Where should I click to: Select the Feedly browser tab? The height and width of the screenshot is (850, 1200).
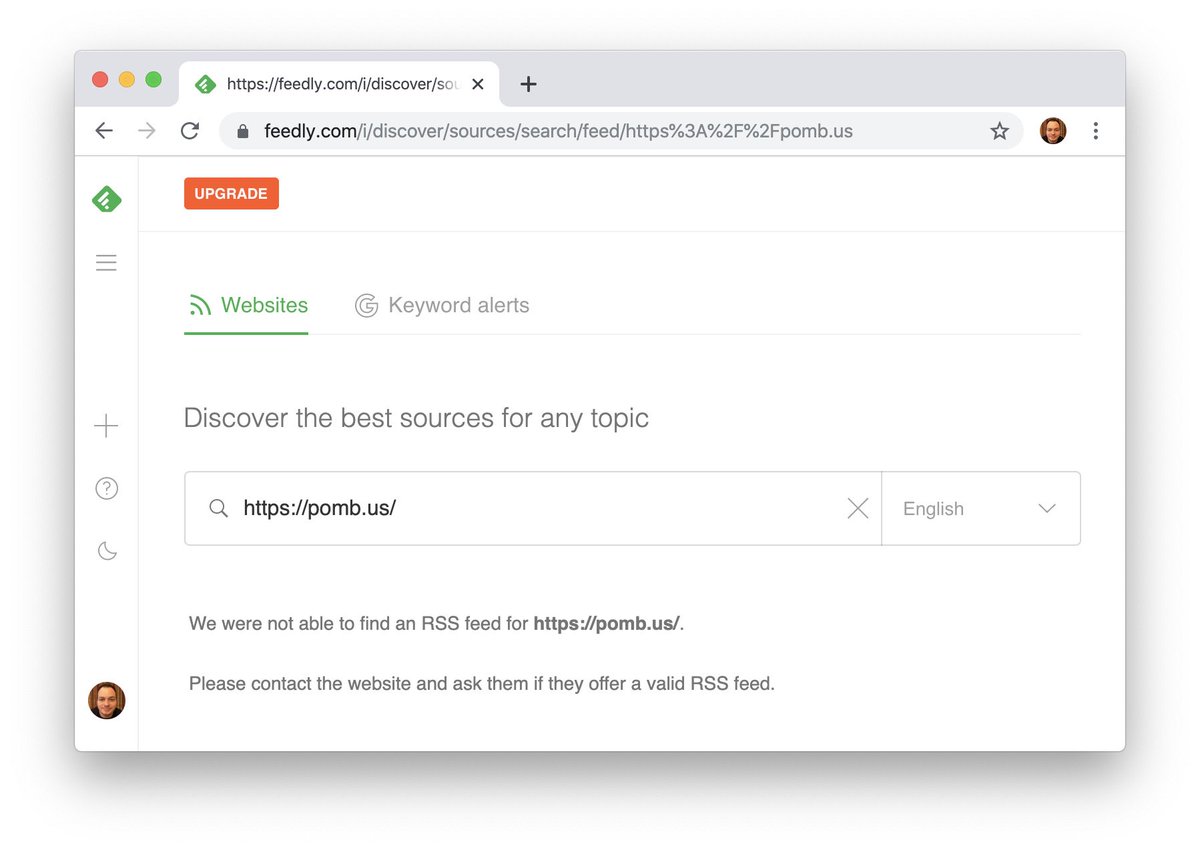pyautogui.click(x=339, y=84)
